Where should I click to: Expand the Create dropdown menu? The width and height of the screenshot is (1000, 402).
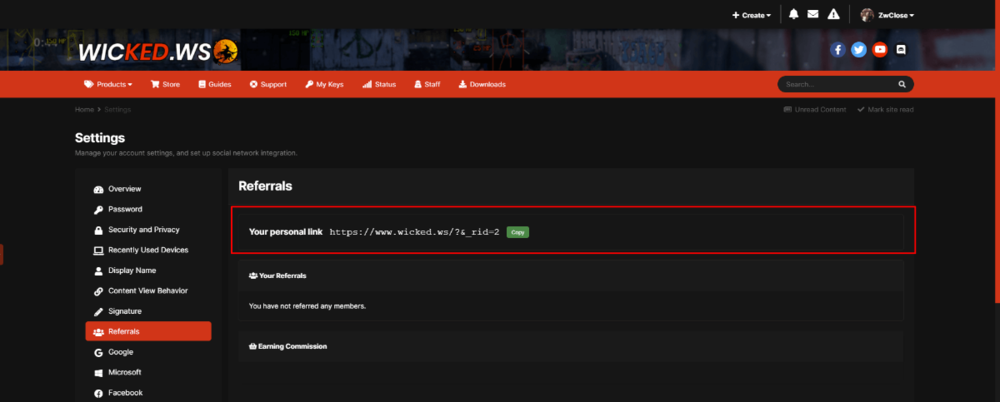(753, 15)
